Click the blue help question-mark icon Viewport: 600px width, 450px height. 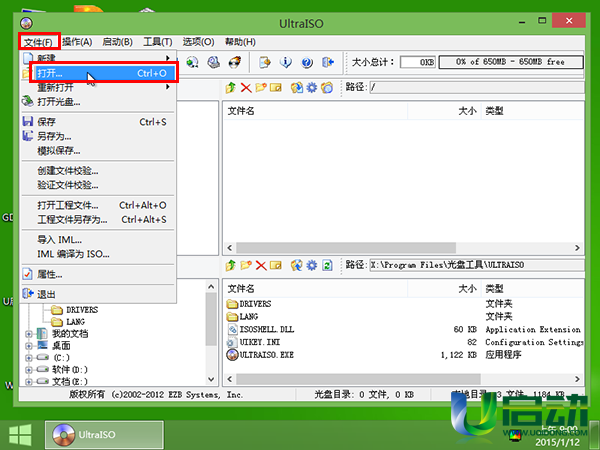pos(307,62)
